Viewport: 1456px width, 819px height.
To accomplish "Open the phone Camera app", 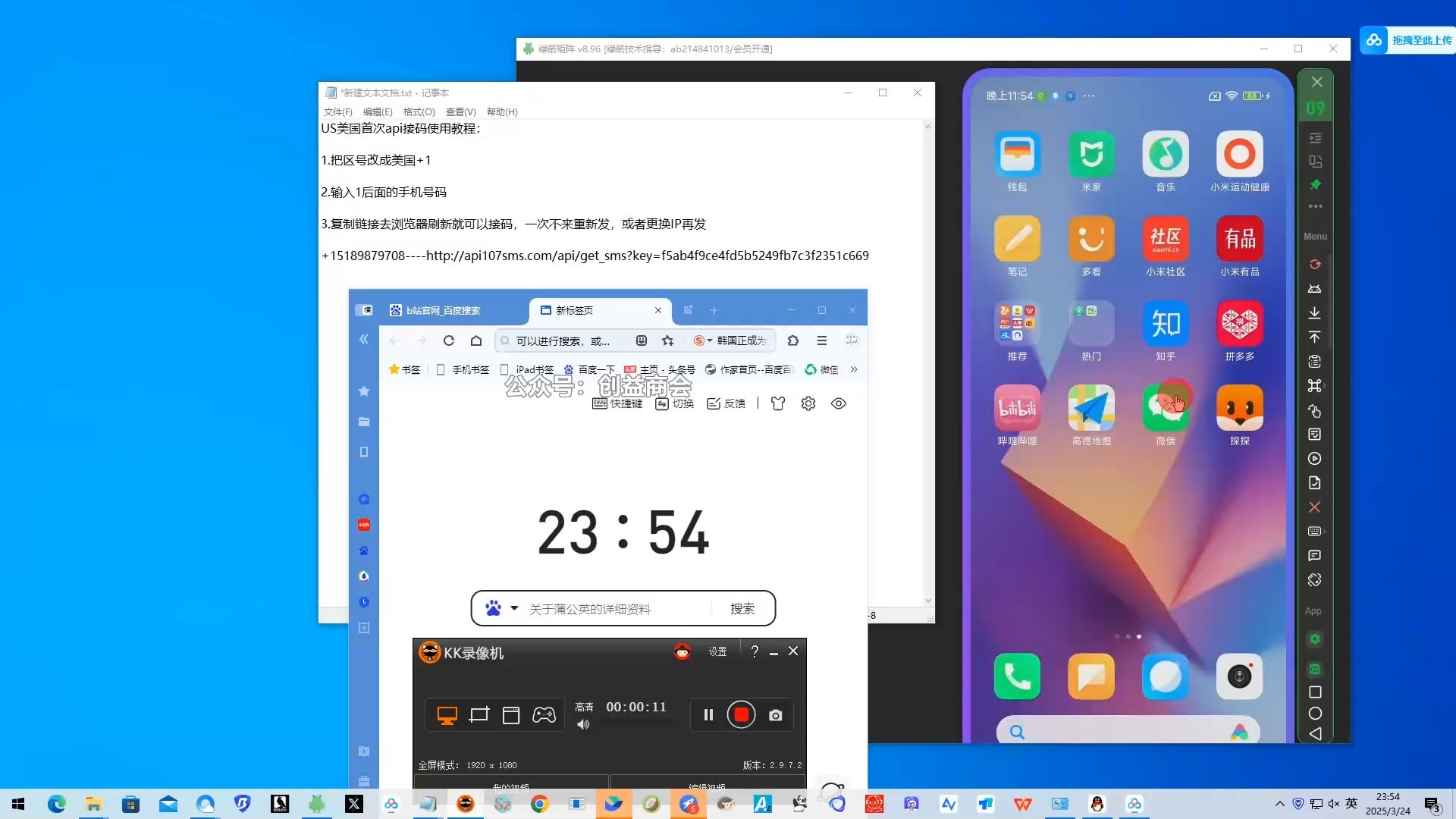I will coord(1239,676).
